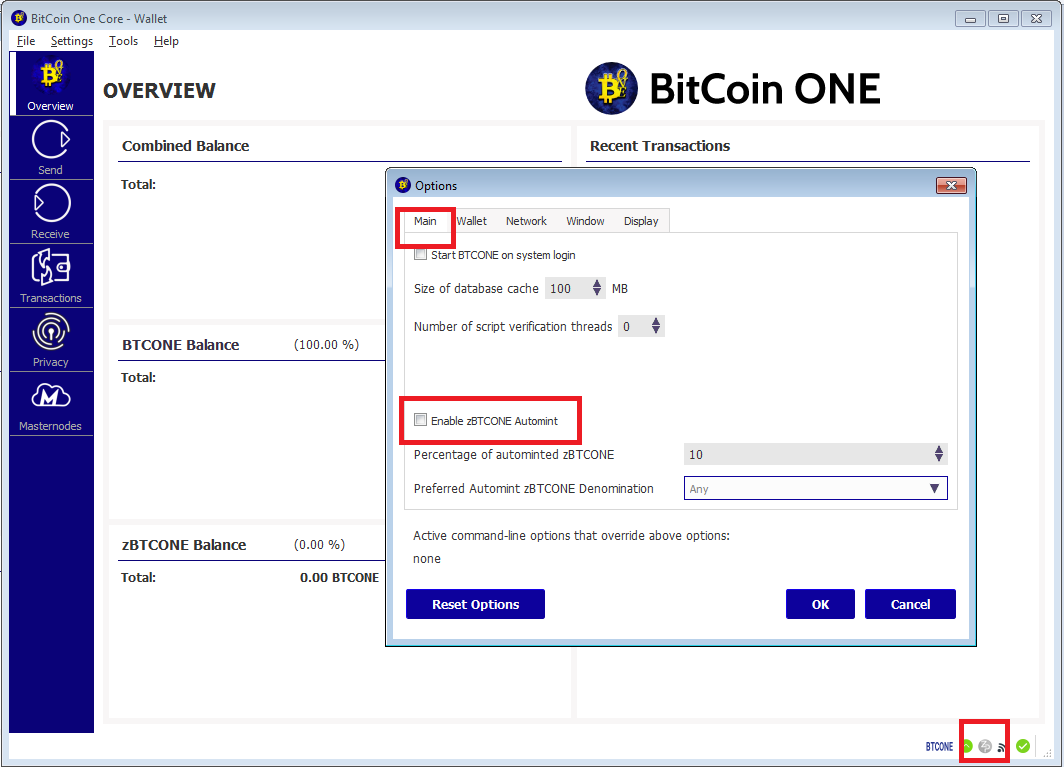The height and width of the screenshot is (767, 1064).
Task: Click the BTCONE unit label in status bar
Action: pyautogui.click(x=939, y=746)
